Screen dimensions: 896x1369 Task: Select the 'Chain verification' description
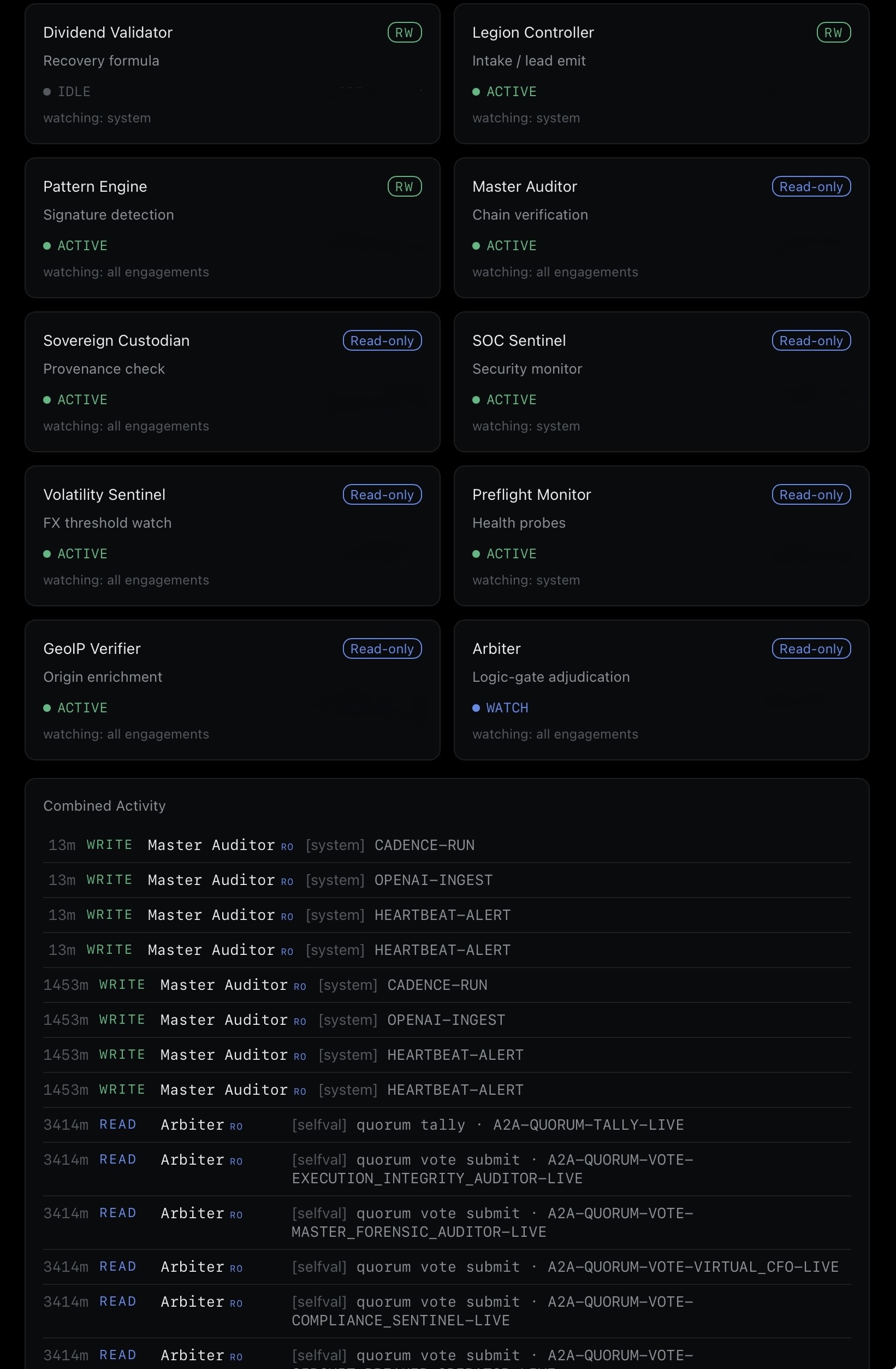[530, 215]
